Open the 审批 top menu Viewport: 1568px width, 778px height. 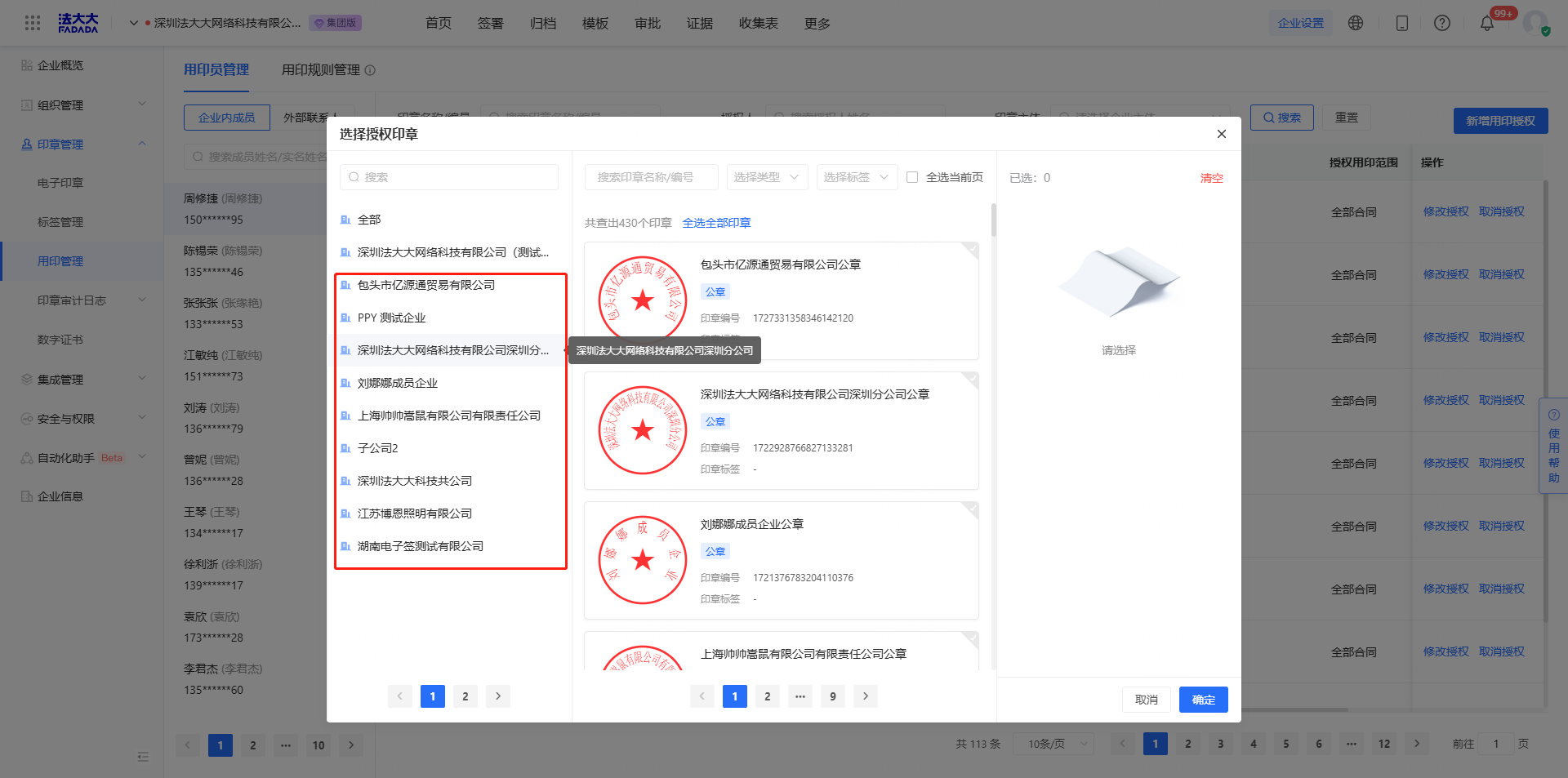pos(648,23)
